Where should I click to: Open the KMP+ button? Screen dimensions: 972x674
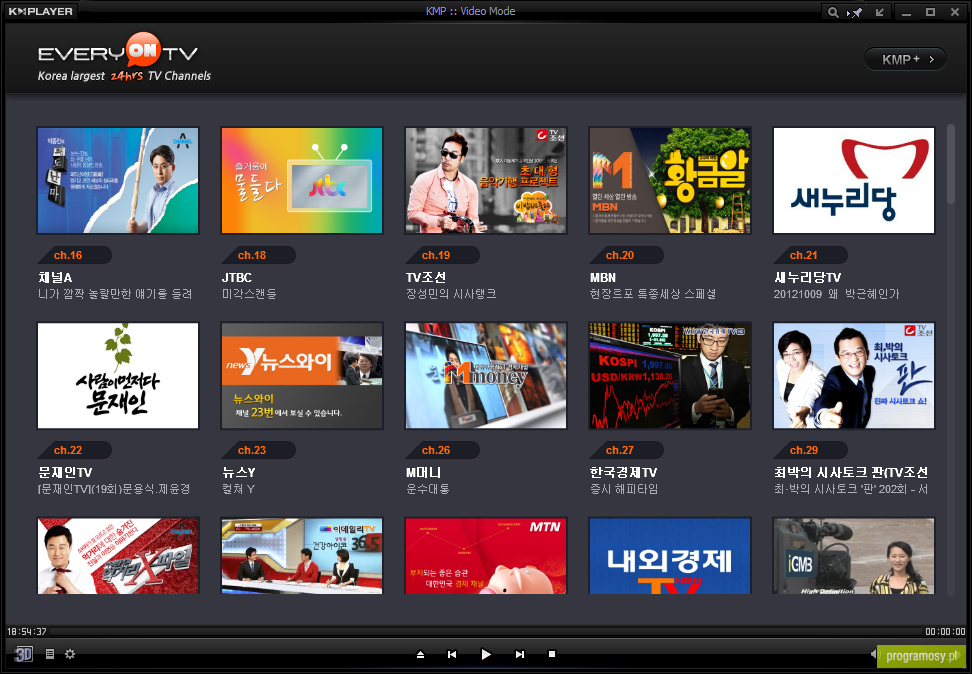click(x=905, y=60)
